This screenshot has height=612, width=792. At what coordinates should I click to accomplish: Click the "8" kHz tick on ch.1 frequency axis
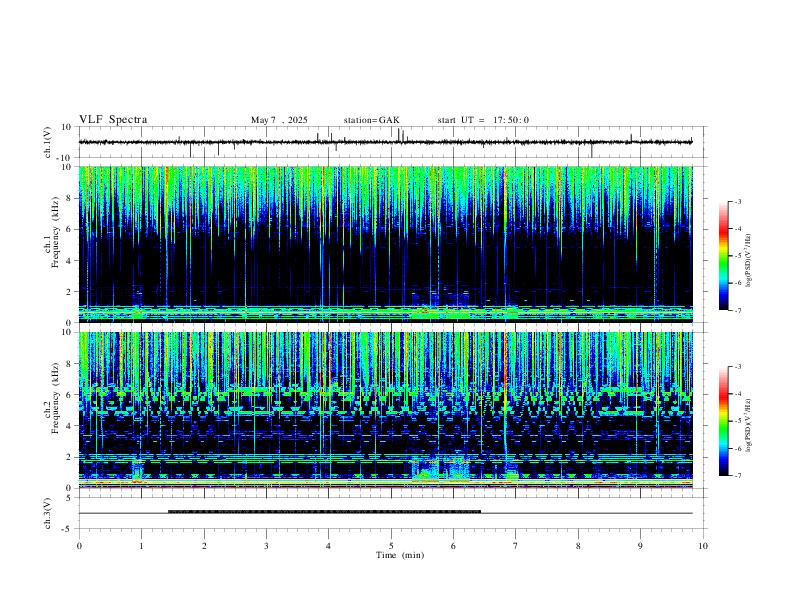click(x=69, y=198)
